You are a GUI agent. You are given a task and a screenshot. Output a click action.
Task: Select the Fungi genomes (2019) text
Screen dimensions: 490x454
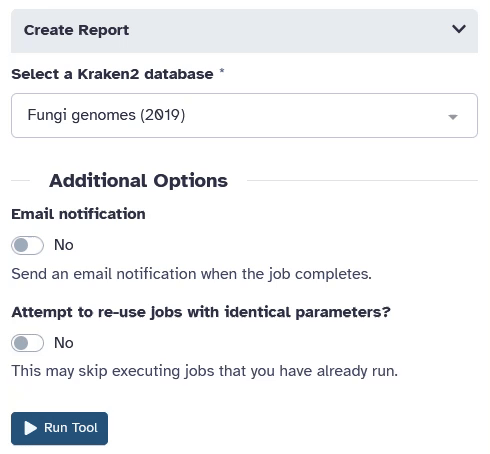[x=106, y=115]
